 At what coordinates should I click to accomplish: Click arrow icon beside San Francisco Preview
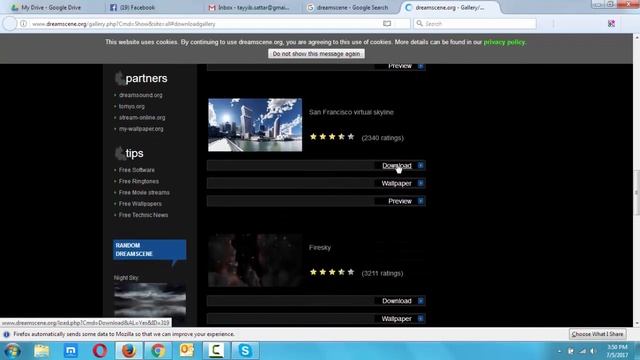coord(420,201)
